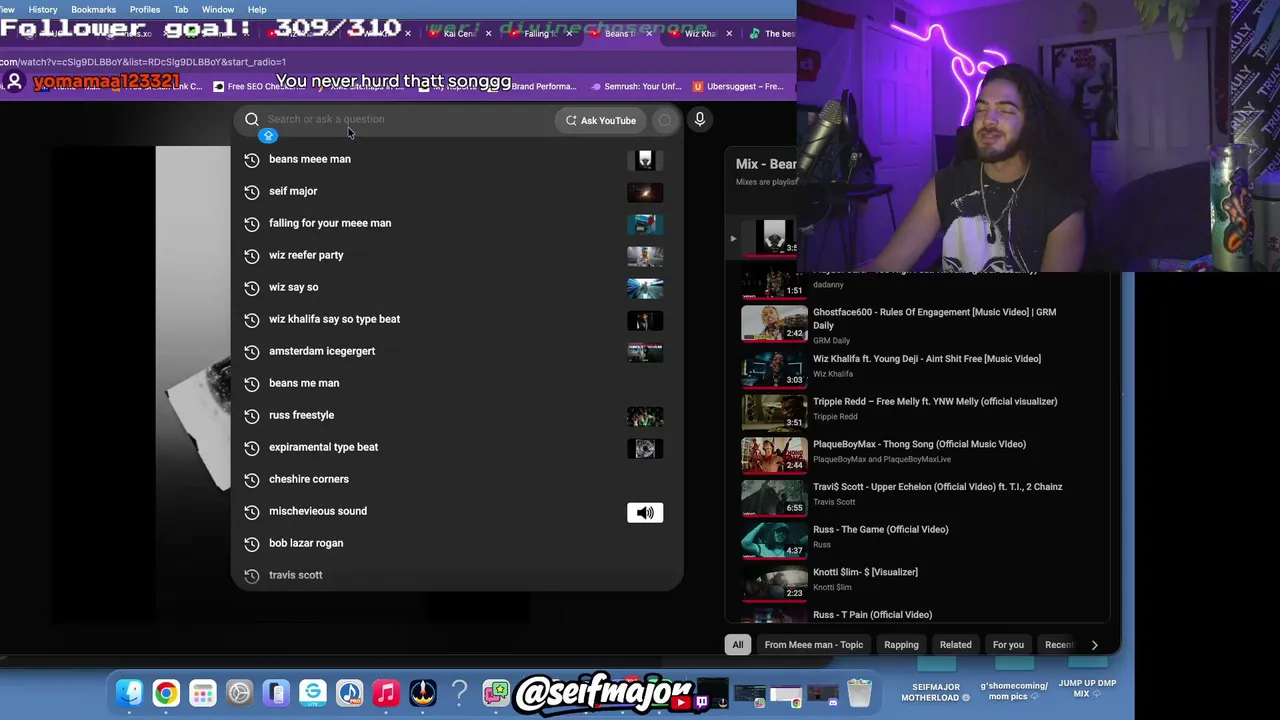1280x720 pixels.
Task: Click history clock icon beside 'seif major'
Action: pyautogui.click(x=252, y=192)
